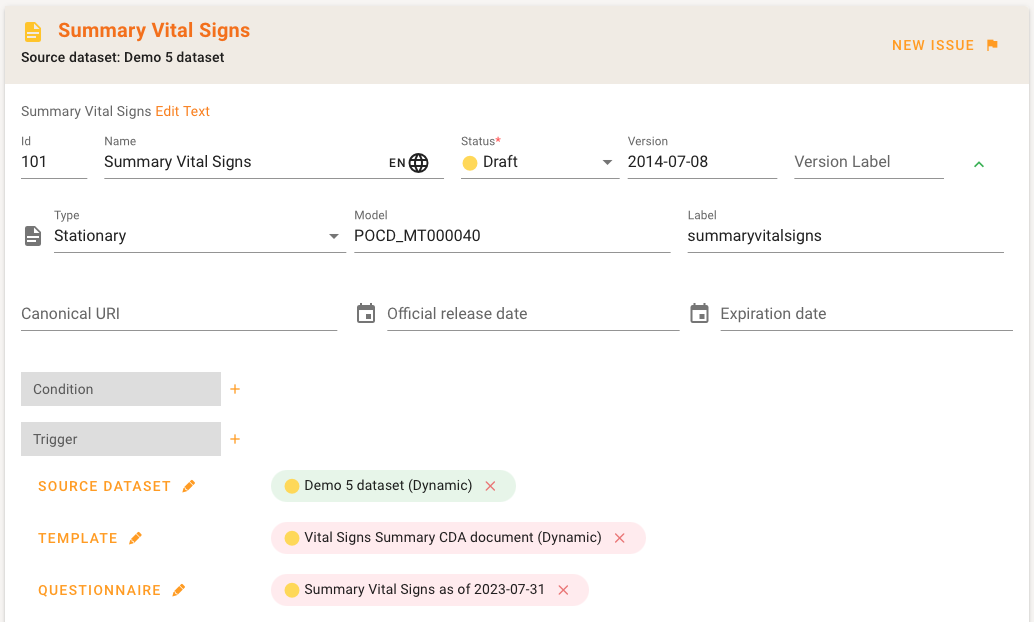
Task: Click the pencil icon next to QUESTIONNAIRE
Action: coord(179,591)
